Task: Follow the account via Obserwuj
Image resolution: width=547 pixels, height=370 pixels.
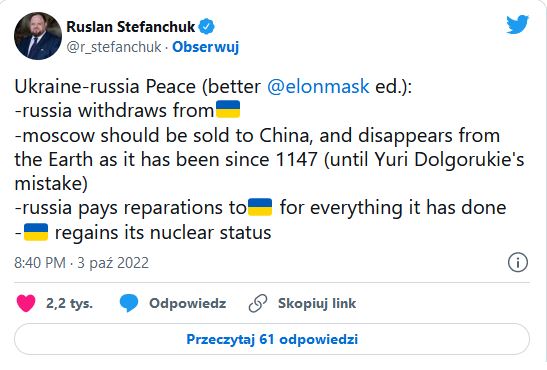Action: tap(205, 47)
